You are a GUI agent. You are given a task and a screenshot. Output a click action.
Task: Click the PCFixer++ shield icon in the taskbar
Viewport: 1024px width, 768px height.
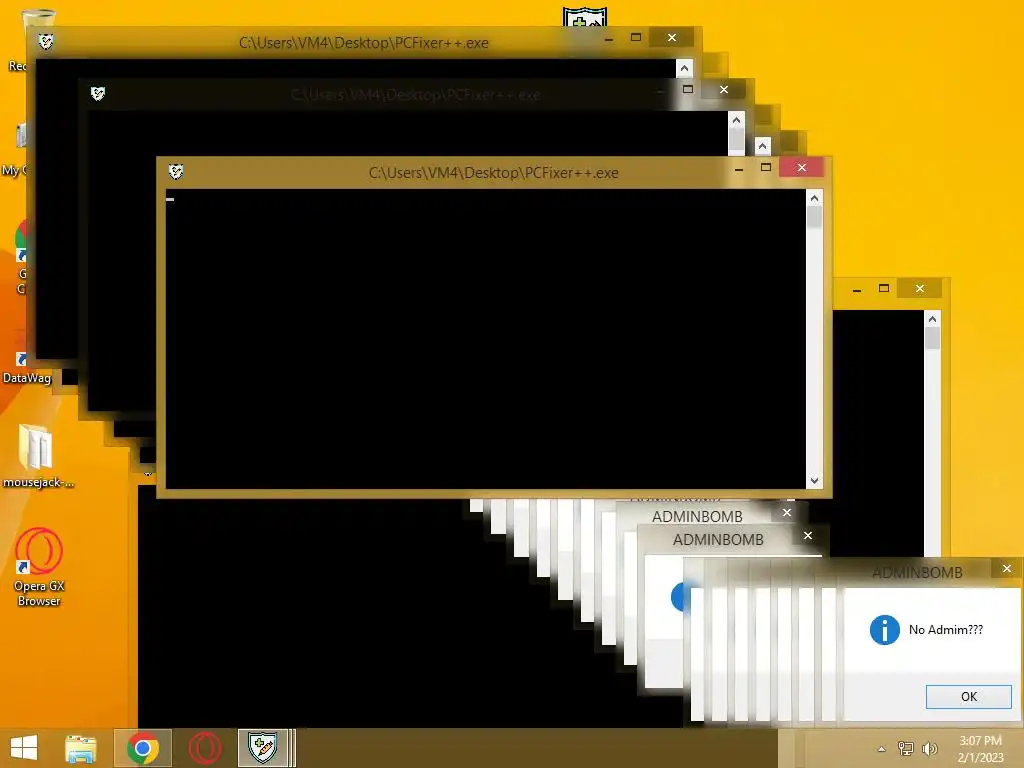click(x=263, y=748)
